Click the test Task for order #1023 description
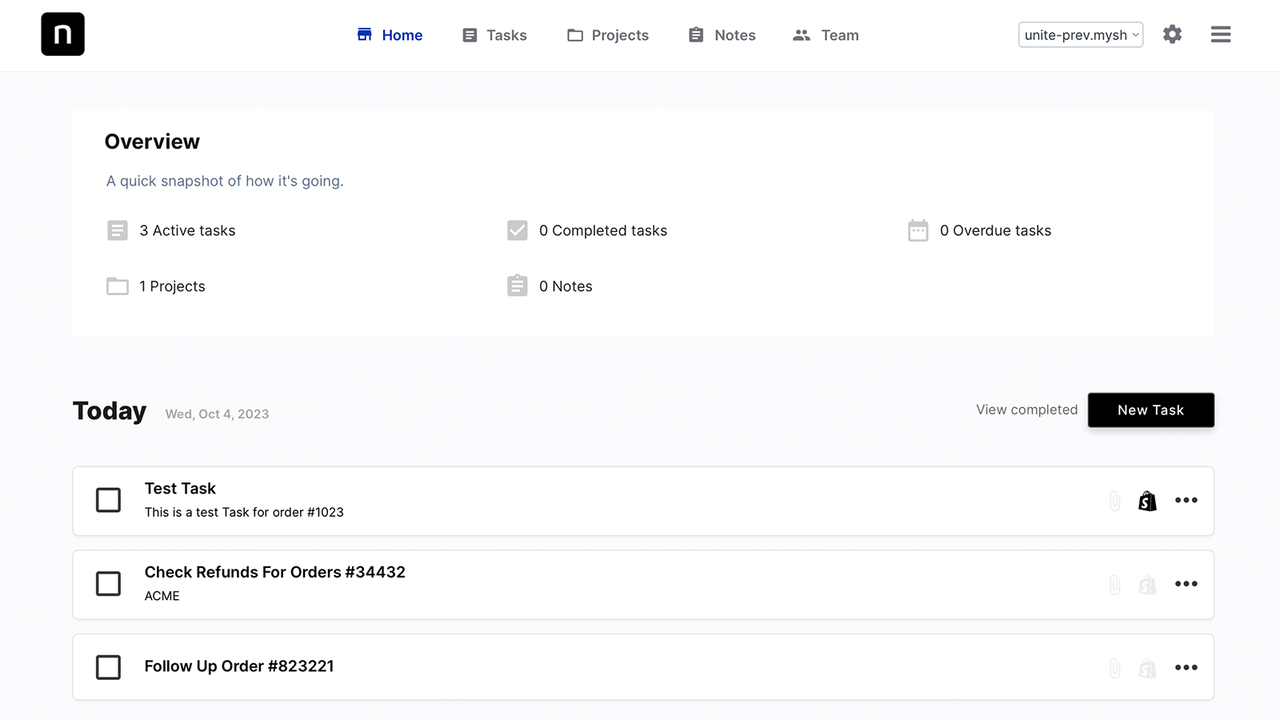The height and width of the screenshot is (720, 1280). click(244, 512)
